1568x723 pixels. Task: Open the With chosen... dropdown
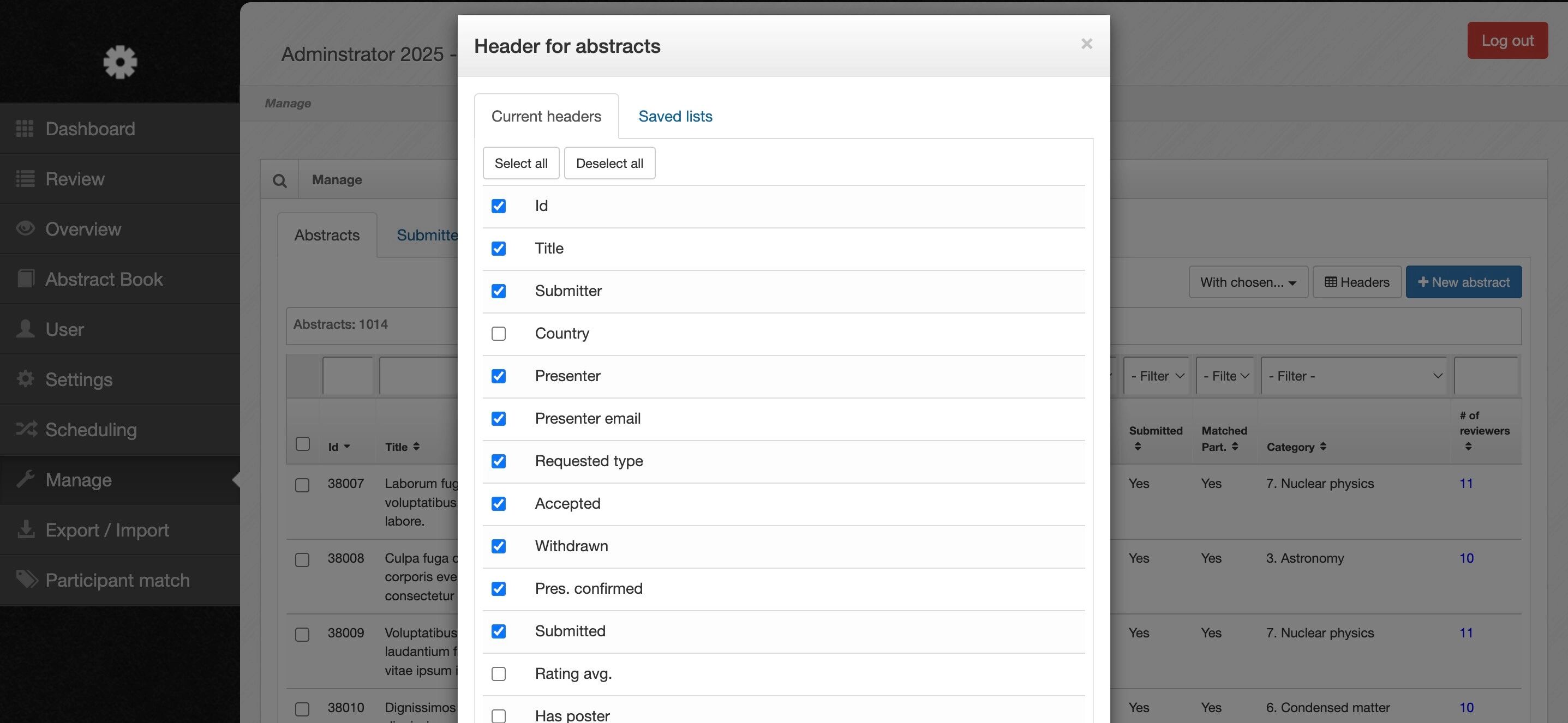[x=1248, y=282]
